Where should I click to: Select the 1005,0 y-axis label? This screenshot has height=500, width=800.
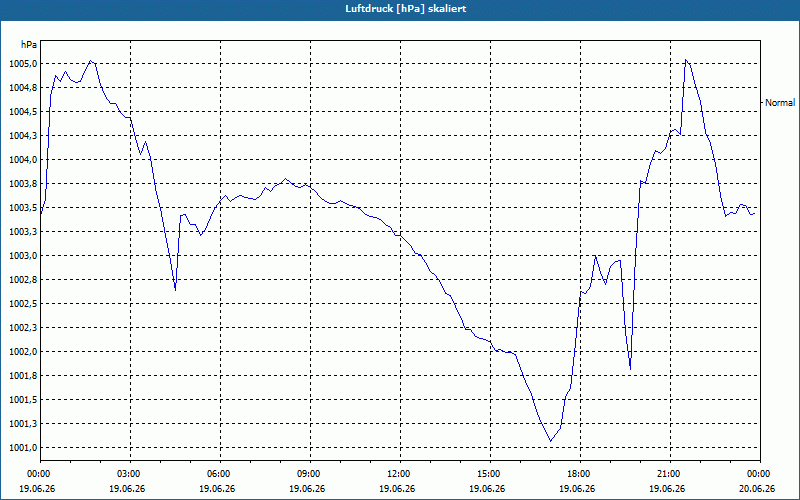point(23,64)
